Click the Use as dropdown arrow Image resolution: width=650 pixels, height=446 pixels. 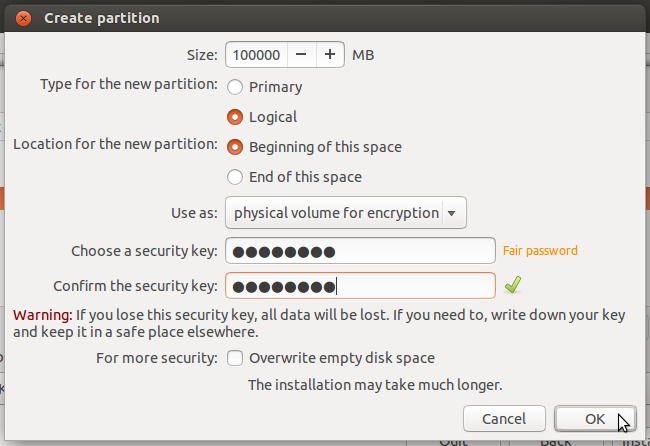453,213
